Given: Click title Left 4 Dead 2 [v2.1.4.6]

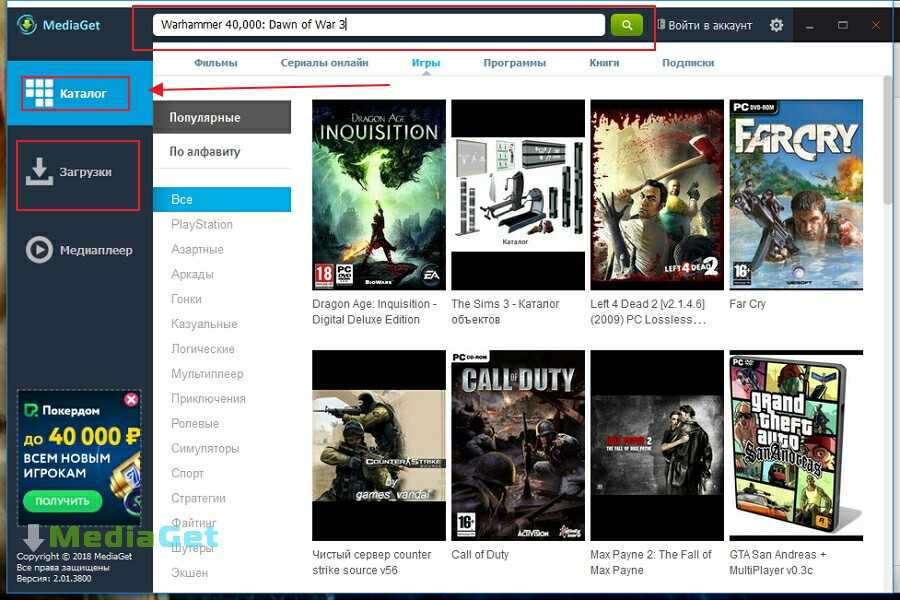Looking at the screenshot, I should 648,312.
